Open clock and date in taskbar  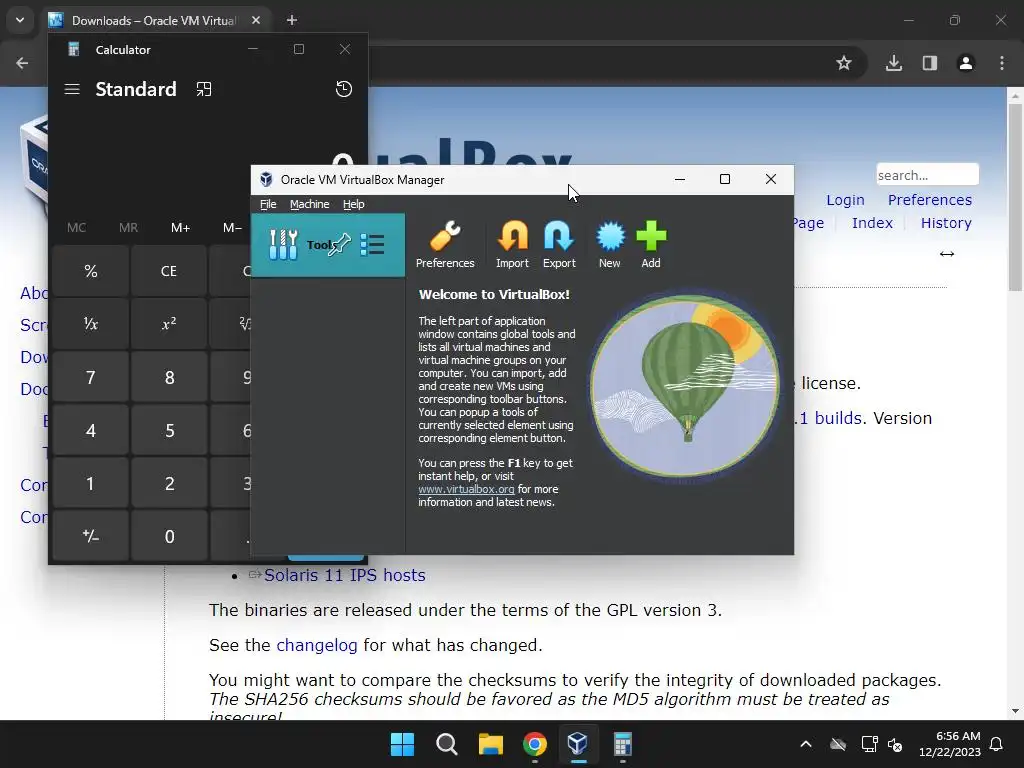[950, 744]
